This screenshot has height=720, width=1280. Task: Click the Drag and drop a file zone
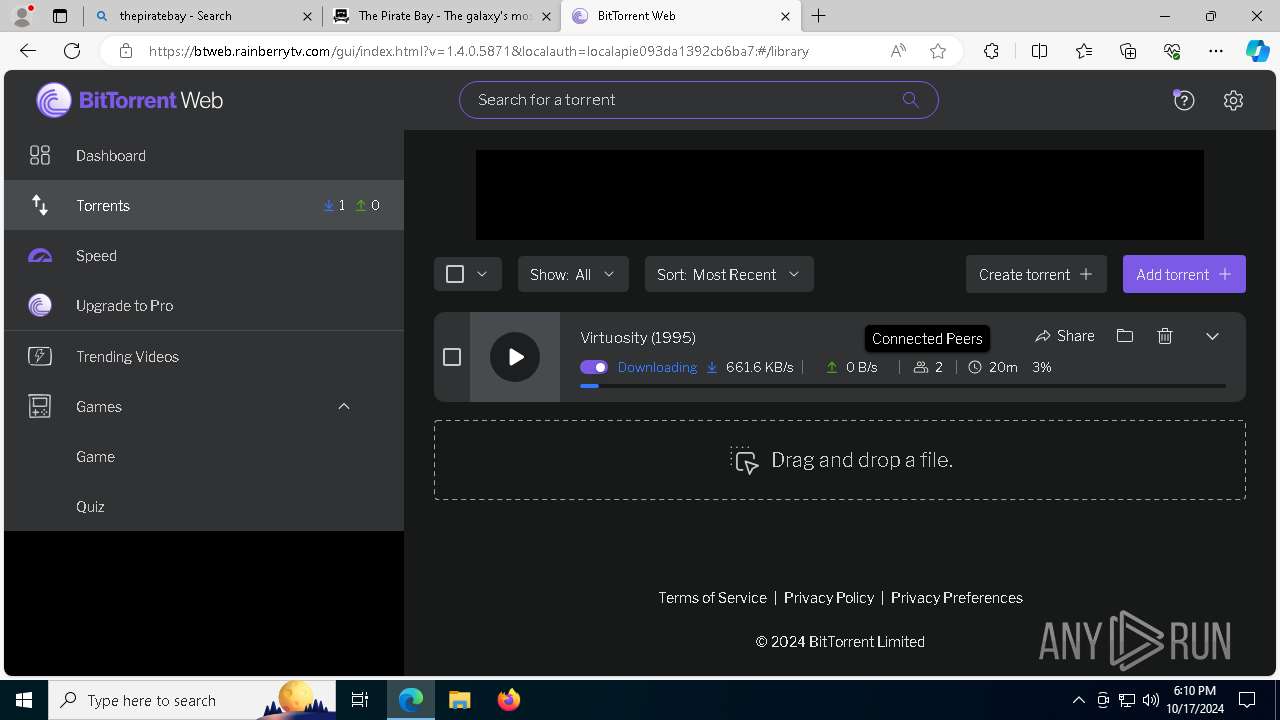840,460
